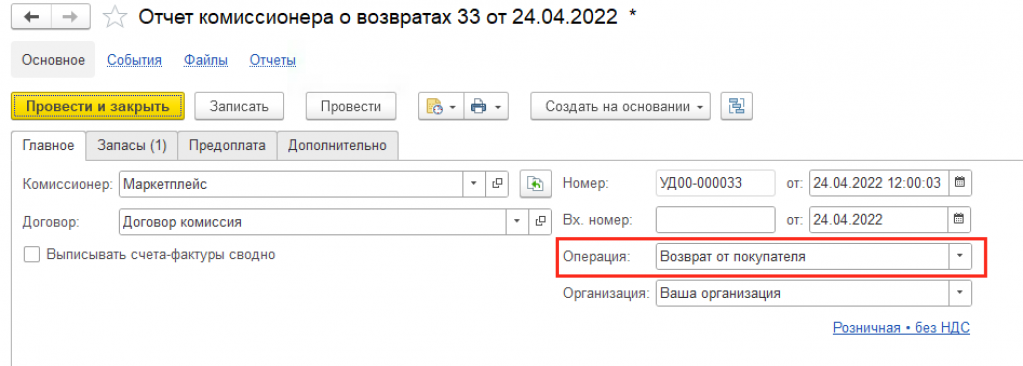Open the Операция dropdown list

(x=959, y=256)
